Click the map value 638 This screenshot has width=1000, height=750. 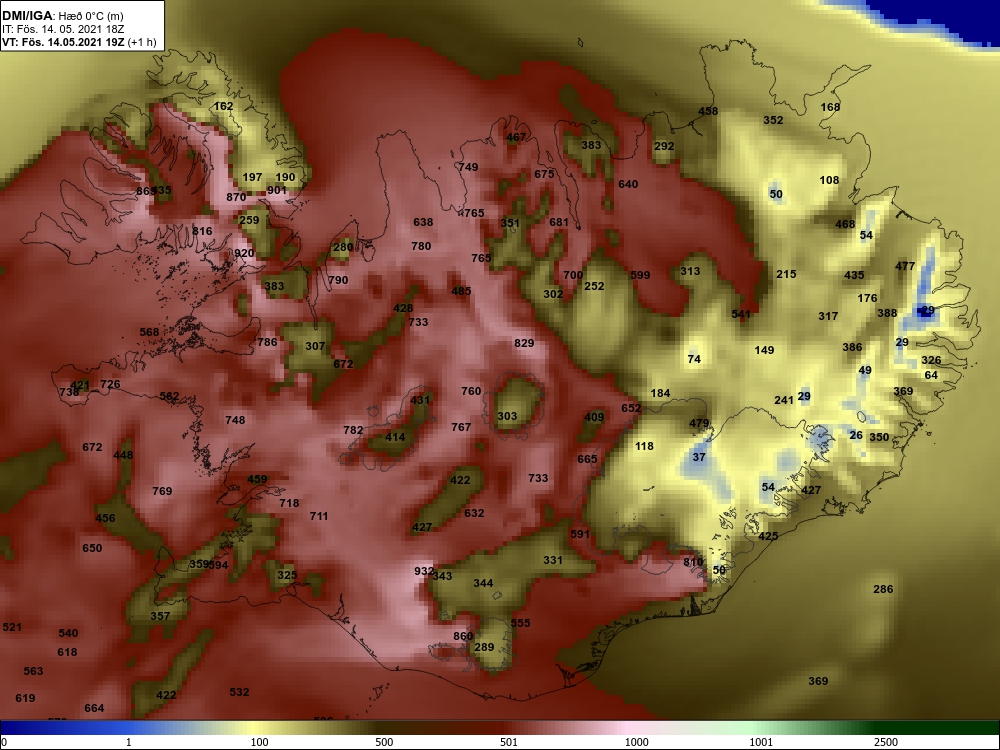pos(423,222)
